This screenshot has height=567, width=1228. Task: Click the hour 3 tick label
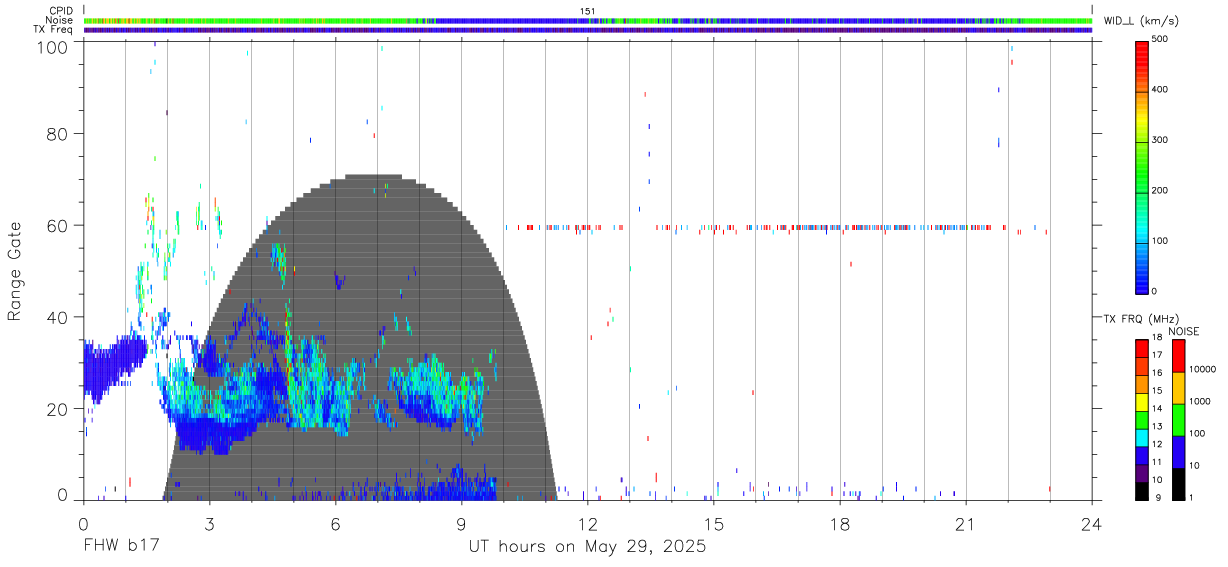click(209, 523)
